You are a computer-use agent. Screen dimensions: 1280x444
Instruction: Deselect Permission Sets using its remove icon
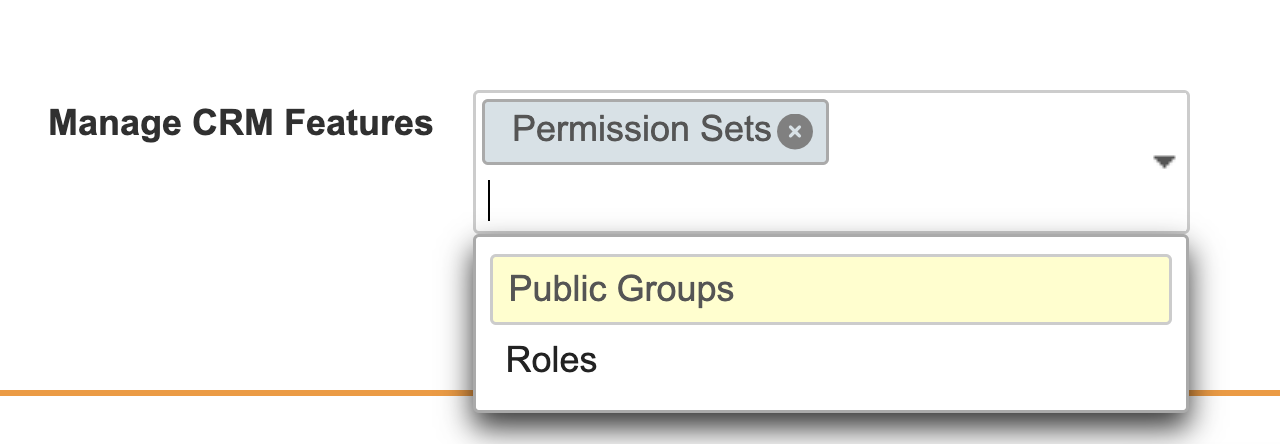pos(794,131)
